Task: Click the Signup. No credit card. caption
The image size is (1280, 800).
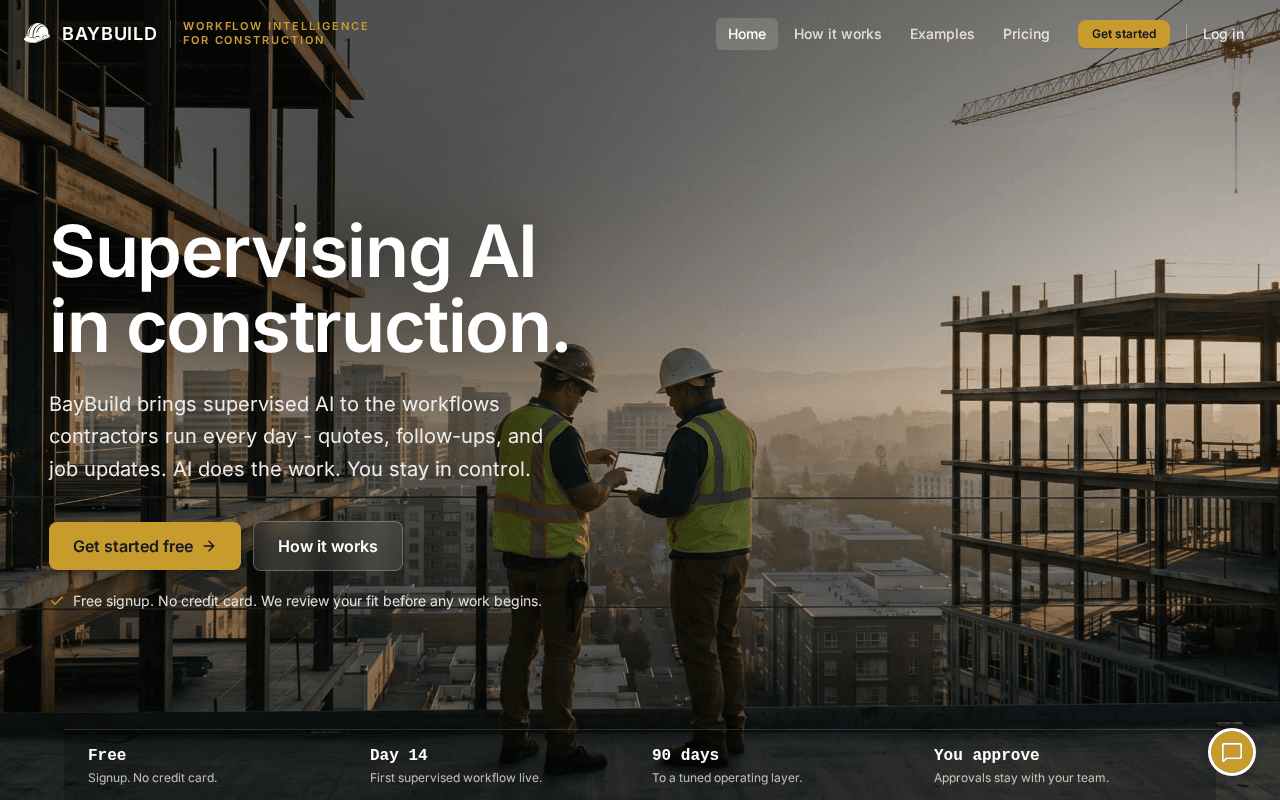Action: point(152,778)
